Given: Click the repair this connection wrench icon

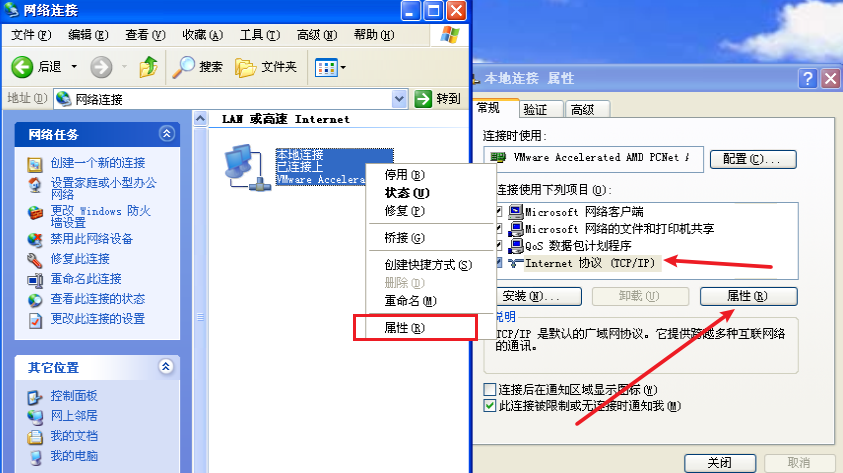Looking at the screenshot, I should (35, 260).
